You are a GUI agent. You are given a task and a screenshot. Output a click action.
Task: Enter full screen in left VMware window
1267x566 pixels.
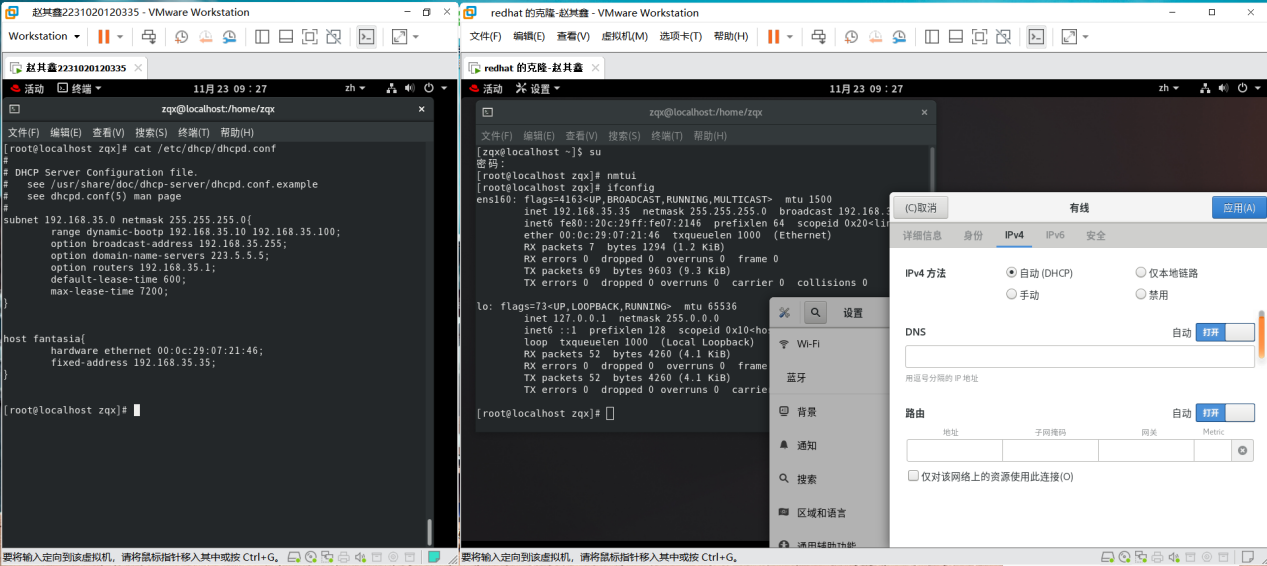(x=310, y=36)
